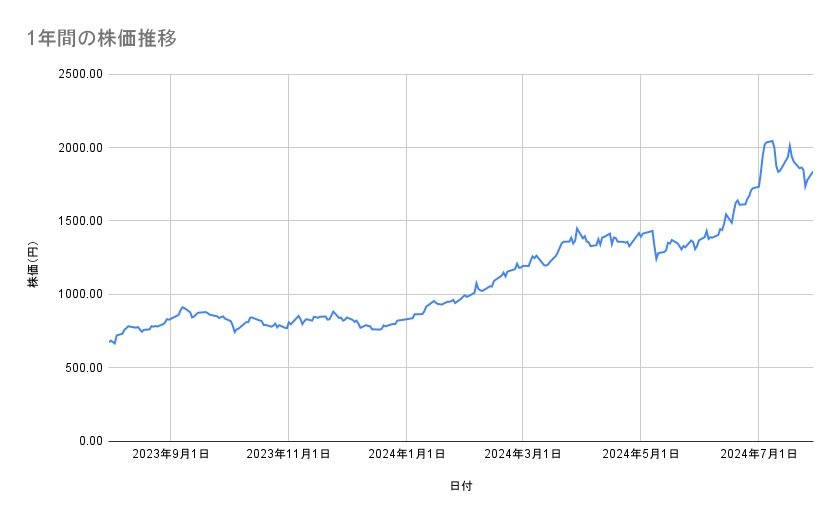Click the 2023年9月1日 date label

tap(171, 454)
